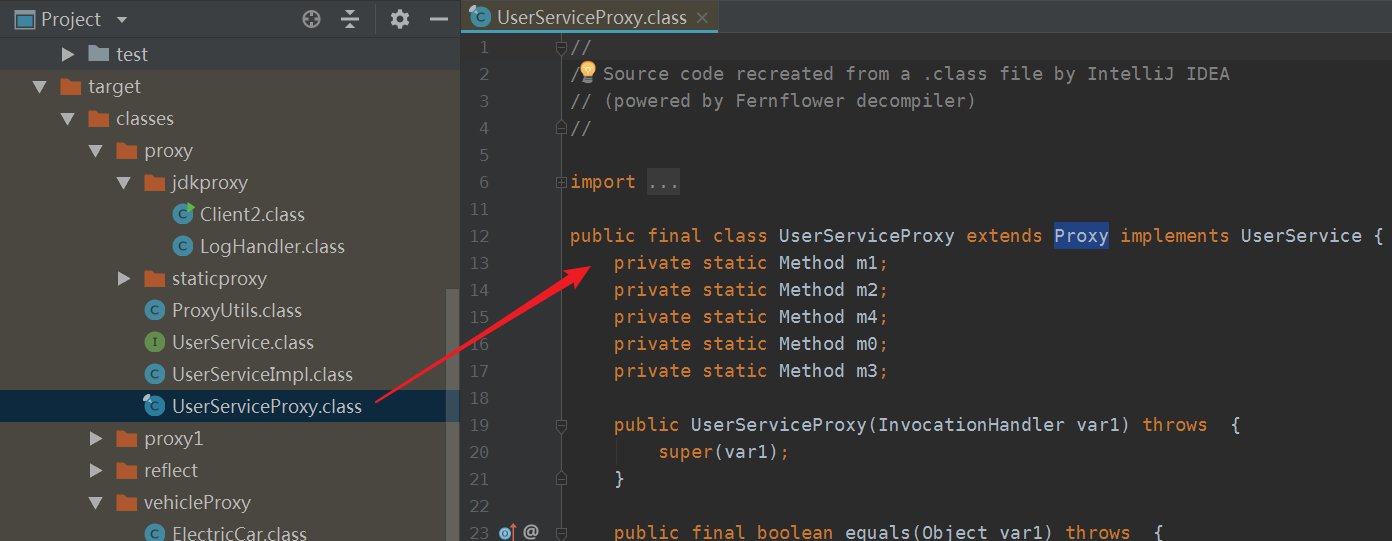The height and width of the screenshot is (541, 1392).
Task: Click the staticproxy folder icon
Action: tap(154, 278)
